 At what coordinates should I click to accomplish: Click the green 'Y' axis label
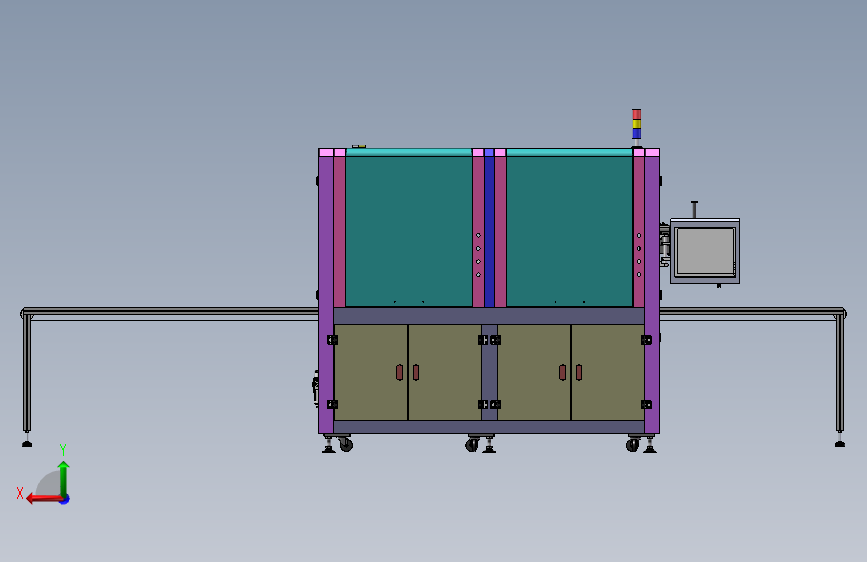(63, 450)
